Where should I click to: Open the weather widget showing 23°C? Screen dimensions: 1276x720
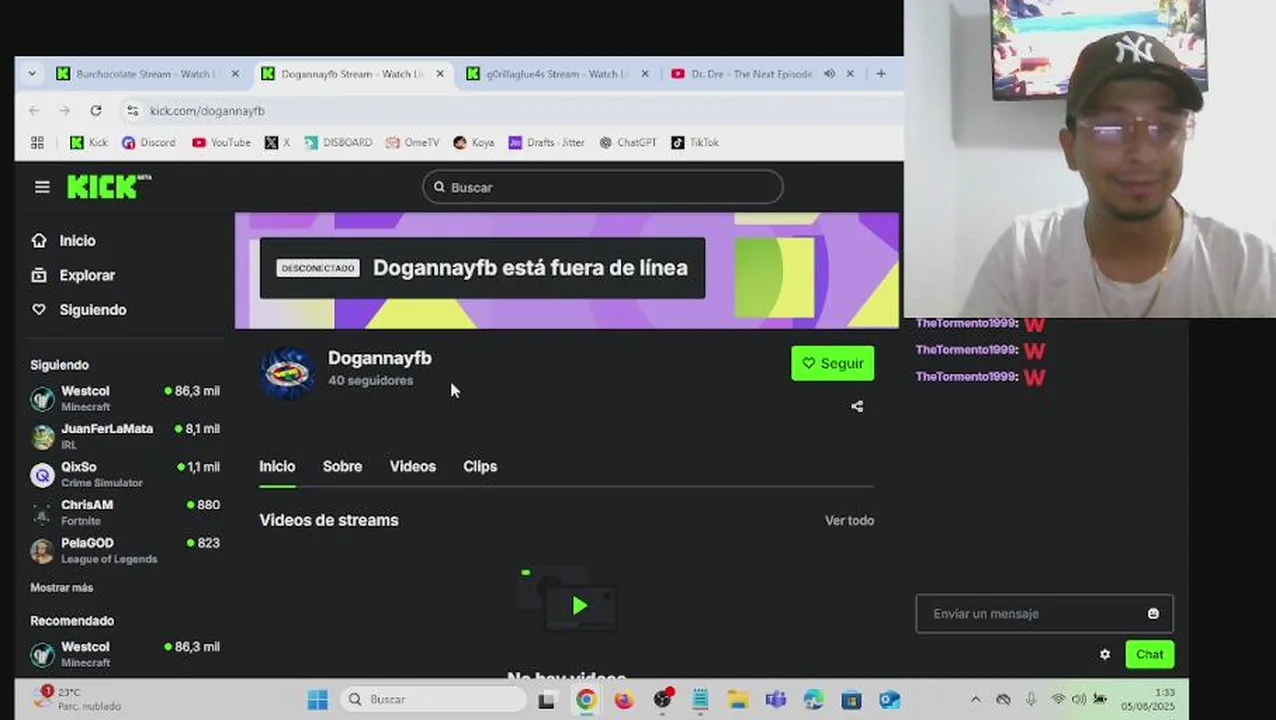click(78, 699)
